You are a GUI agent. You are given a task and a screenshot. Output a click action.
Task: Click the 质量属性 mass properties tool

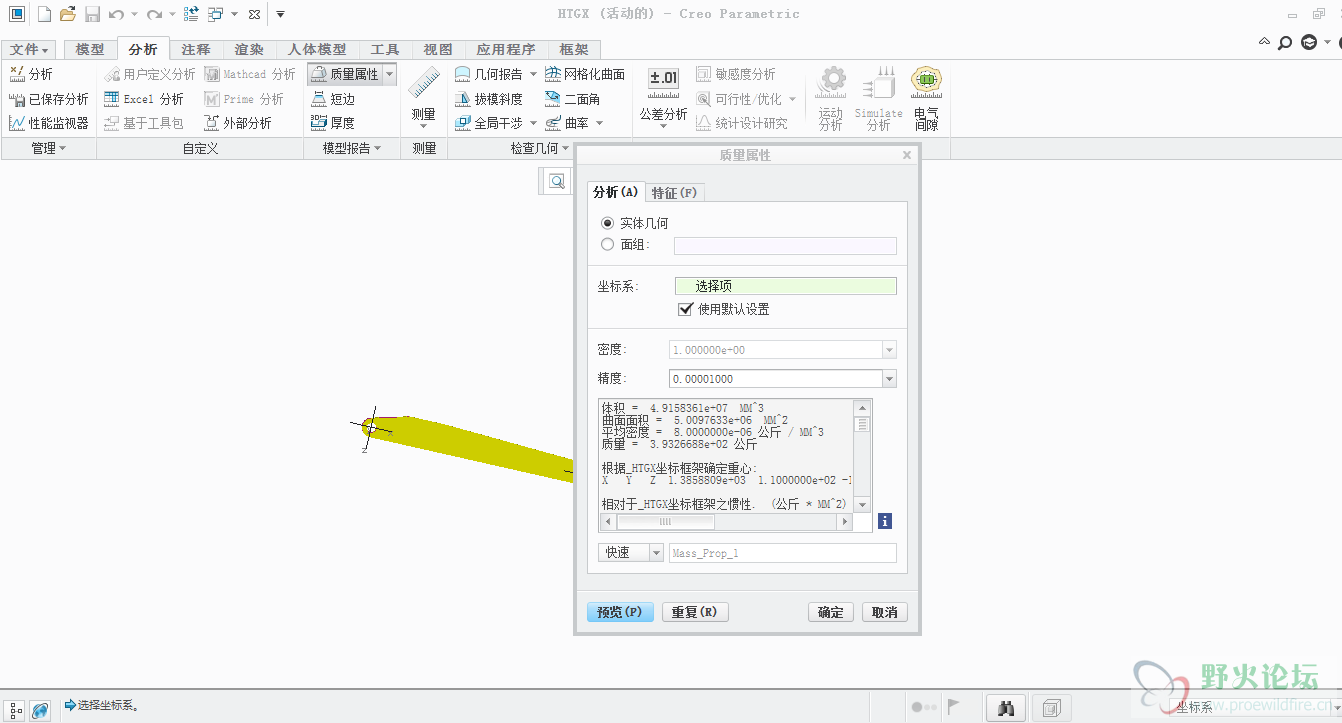(x=344, y=74)
